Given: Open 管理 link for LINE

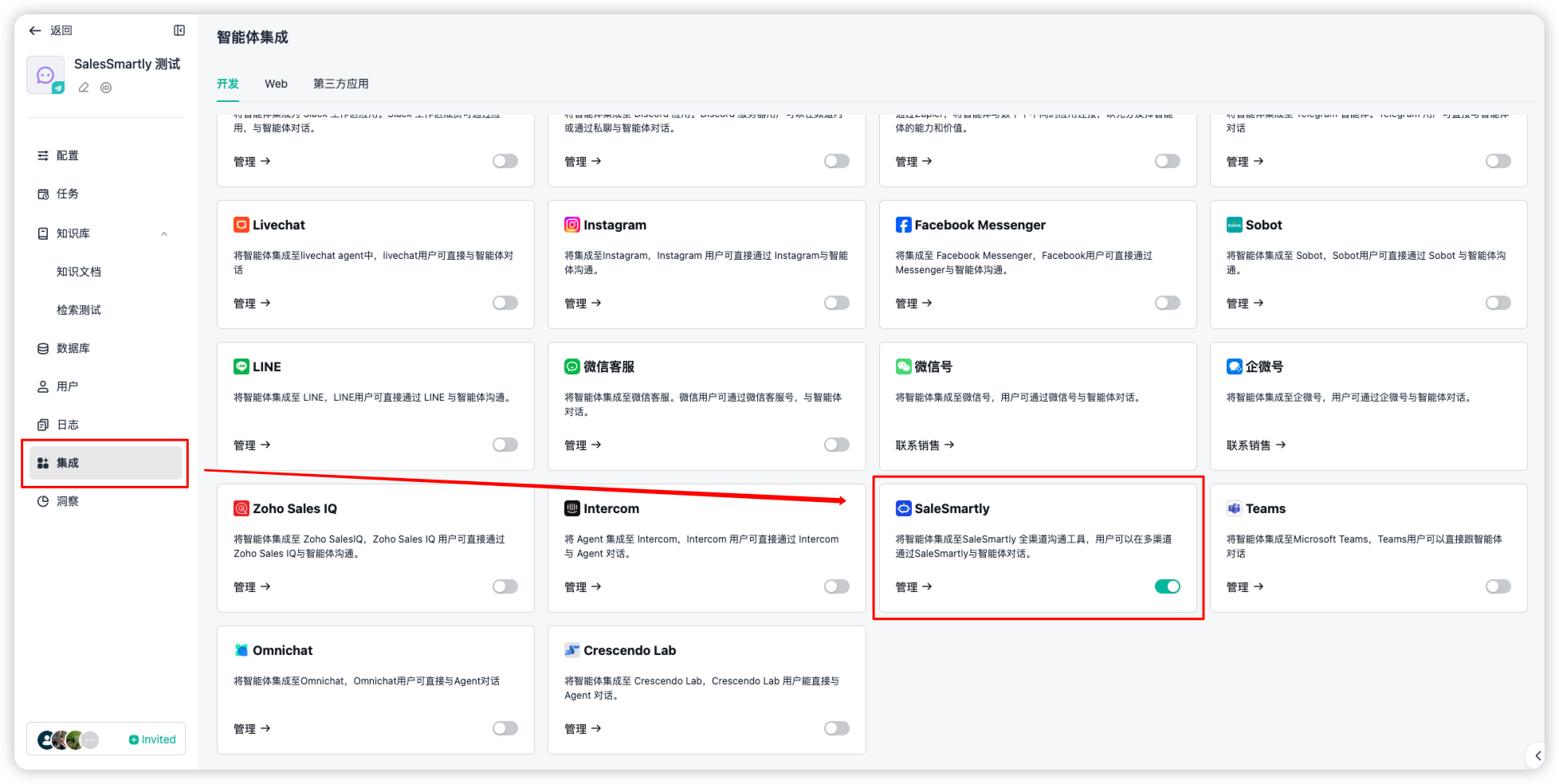Looking at the screenshot, I should point(252,445).
